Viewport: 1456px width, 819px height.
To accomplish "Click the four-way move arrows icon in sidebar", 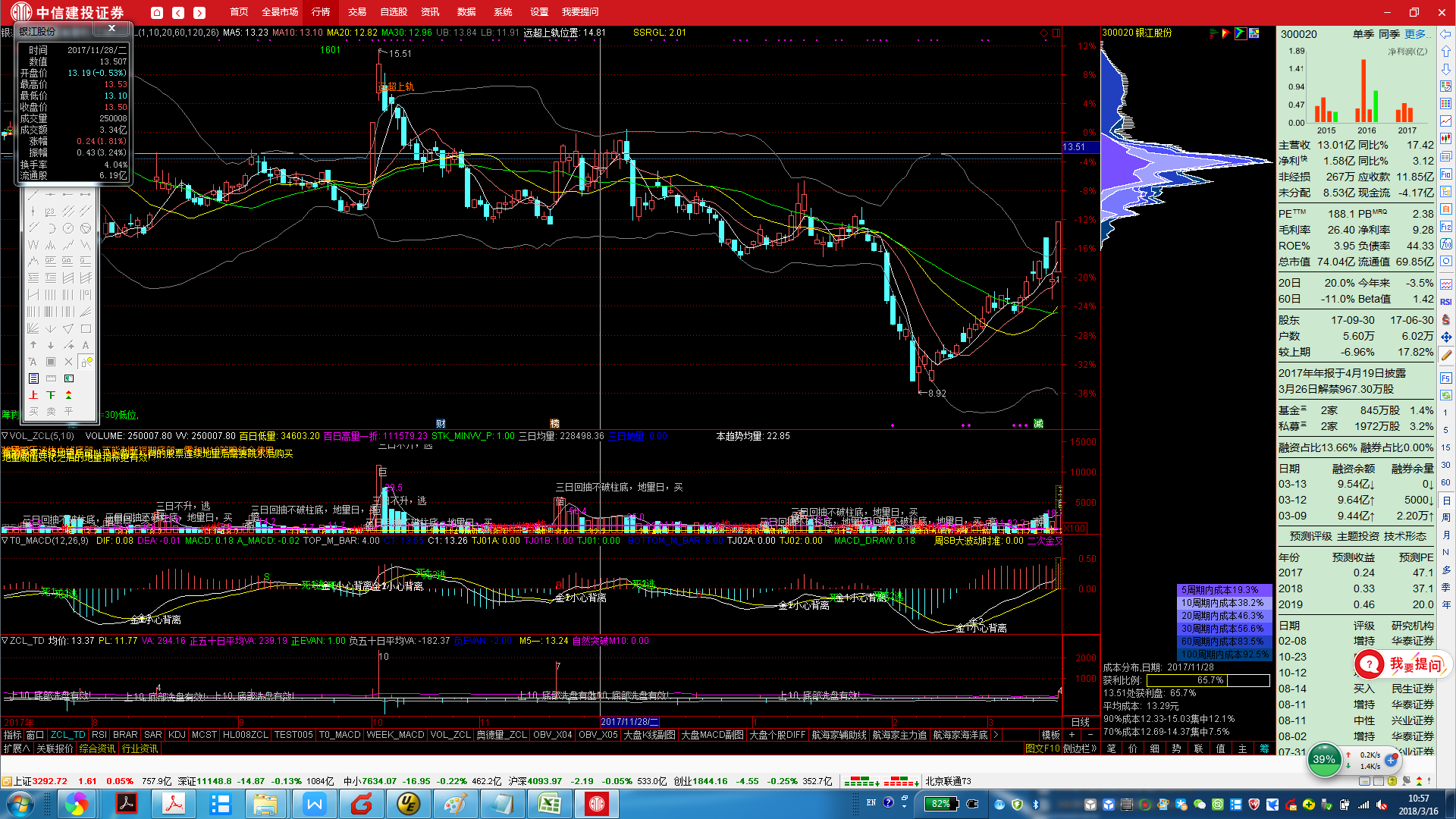I will 1446,337.
